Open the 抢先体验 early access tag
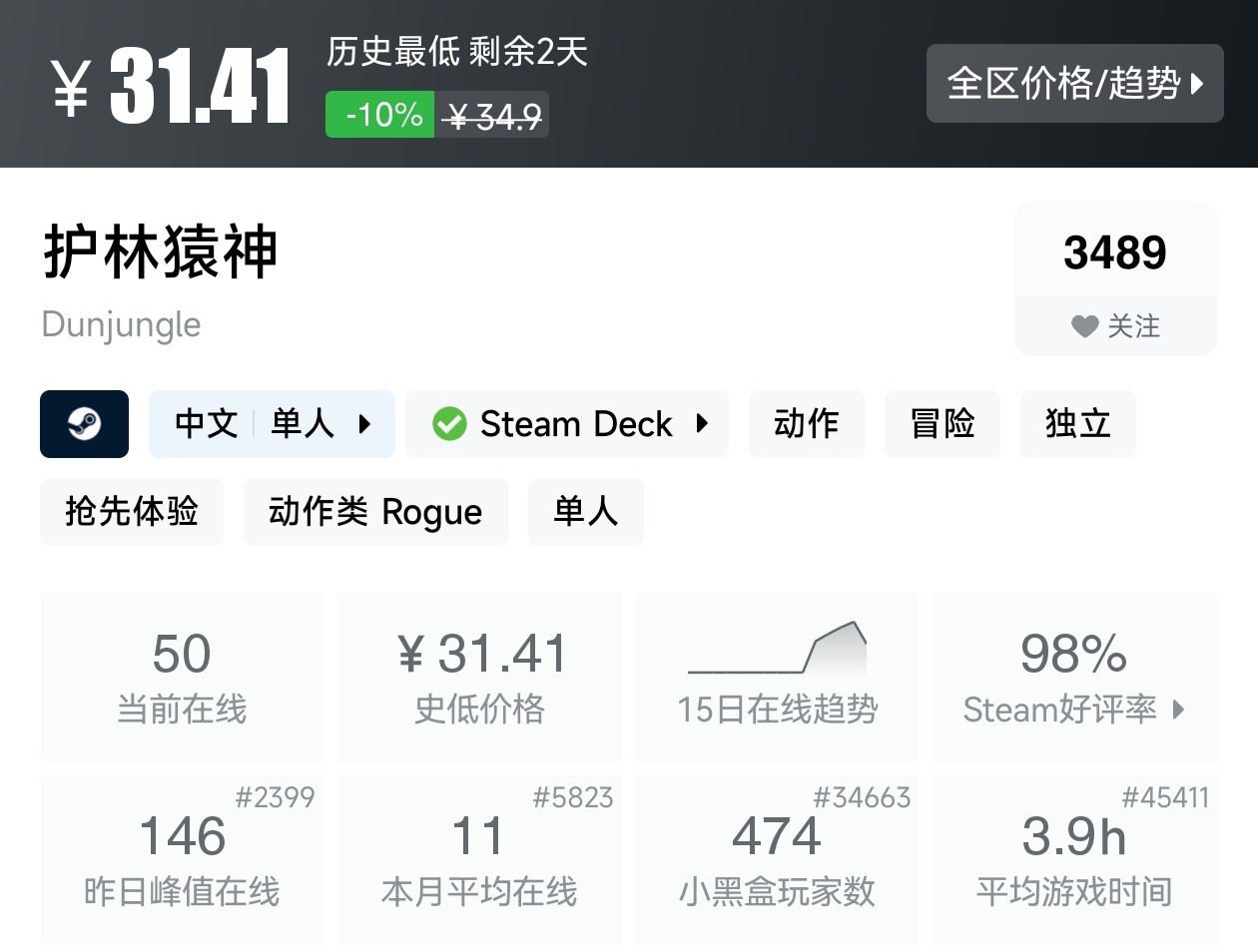Image resolution: width=1258 pixels, height=952 pixels. [x=132, y=512]
